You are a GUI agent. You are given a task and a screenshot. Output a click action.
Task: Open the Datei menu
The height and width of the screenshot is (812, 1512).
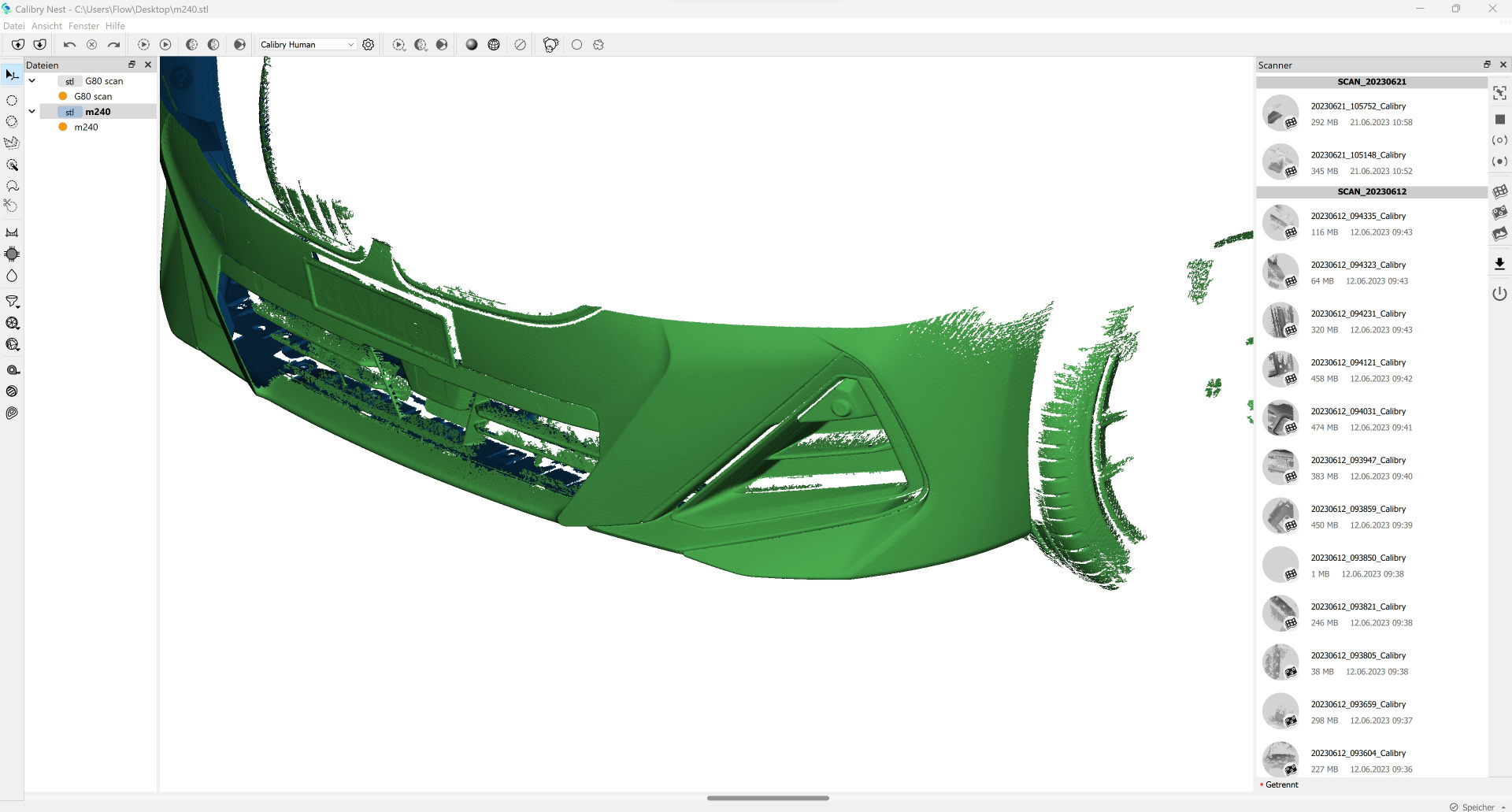13,26
